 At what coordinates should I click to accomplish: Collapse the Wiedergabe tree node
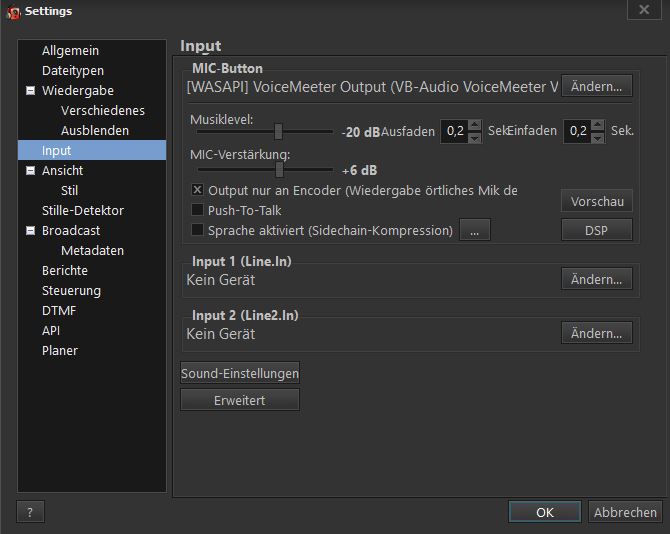click(30, 91)
